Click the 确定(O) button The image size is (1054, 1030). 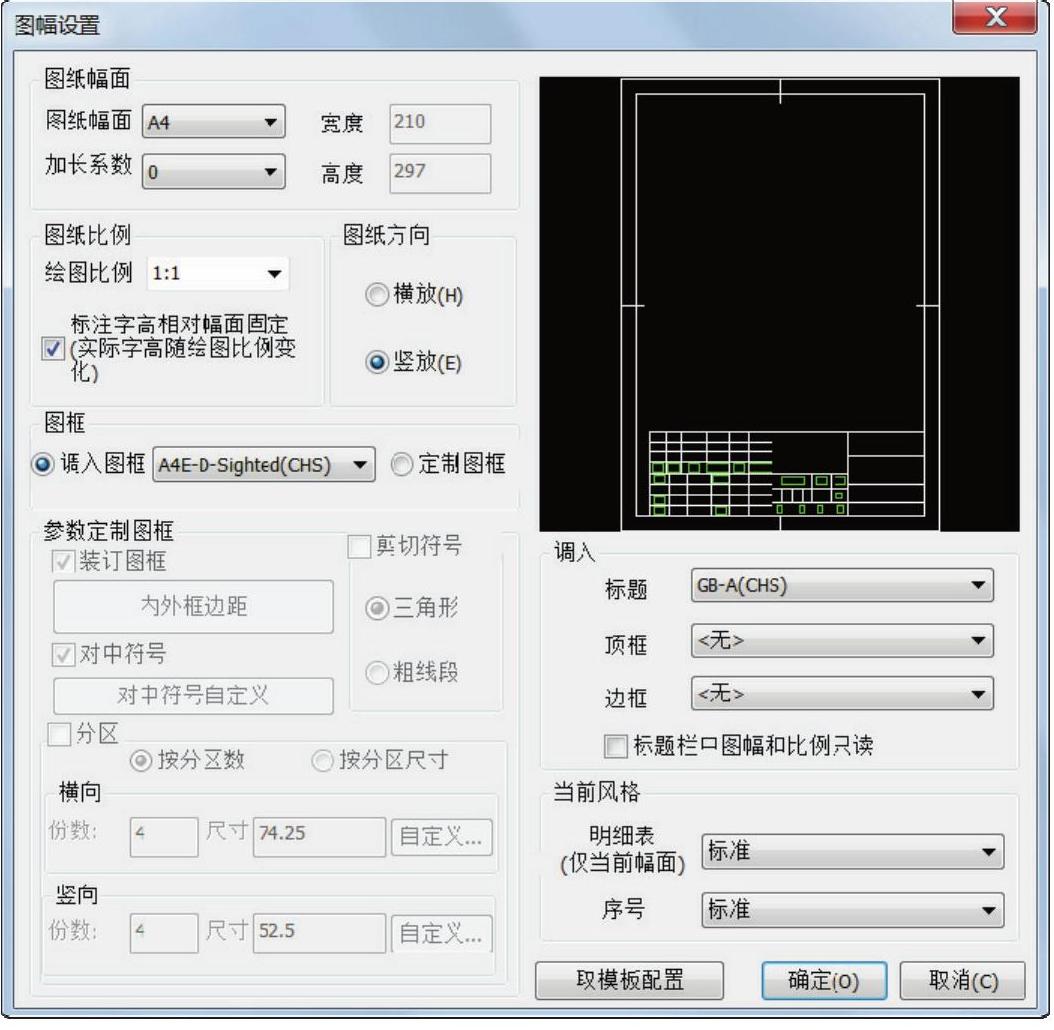coord(824,980)
